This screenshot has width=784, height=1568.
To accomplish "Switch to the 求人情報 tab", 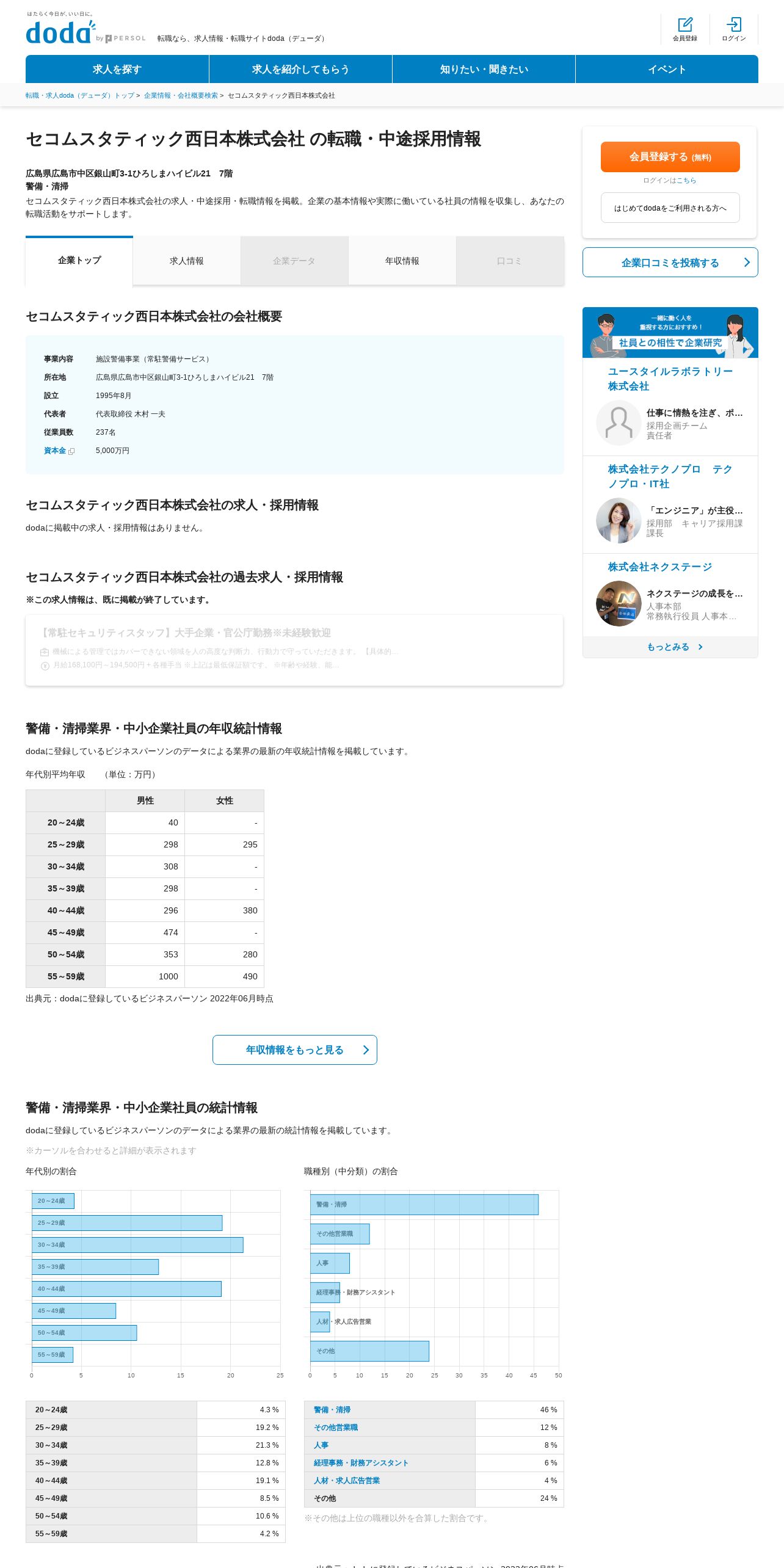I will pos(187,261).
